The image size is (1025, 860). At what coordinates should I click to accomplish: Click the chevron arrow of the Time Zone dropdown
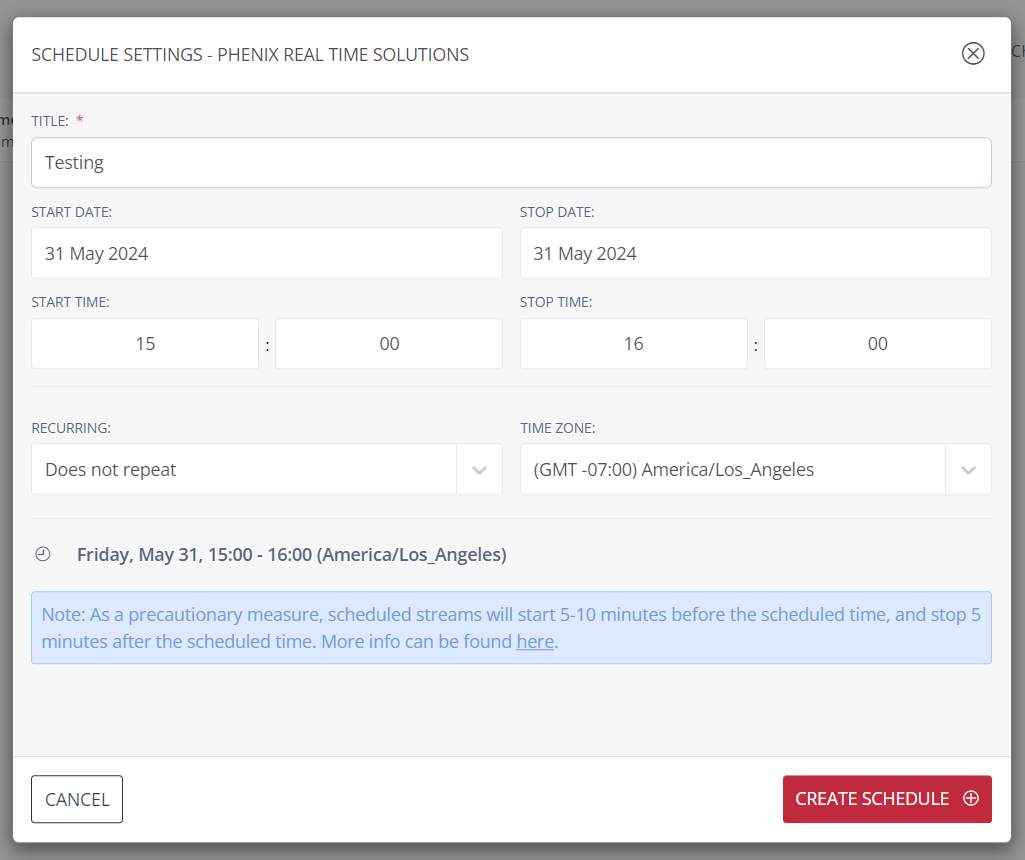(968, 470)
